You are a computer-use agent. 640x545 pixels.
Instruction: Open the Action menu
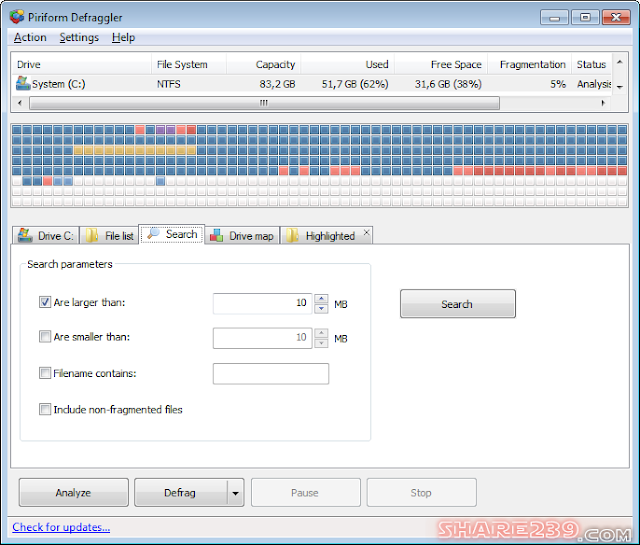point(30,37)
